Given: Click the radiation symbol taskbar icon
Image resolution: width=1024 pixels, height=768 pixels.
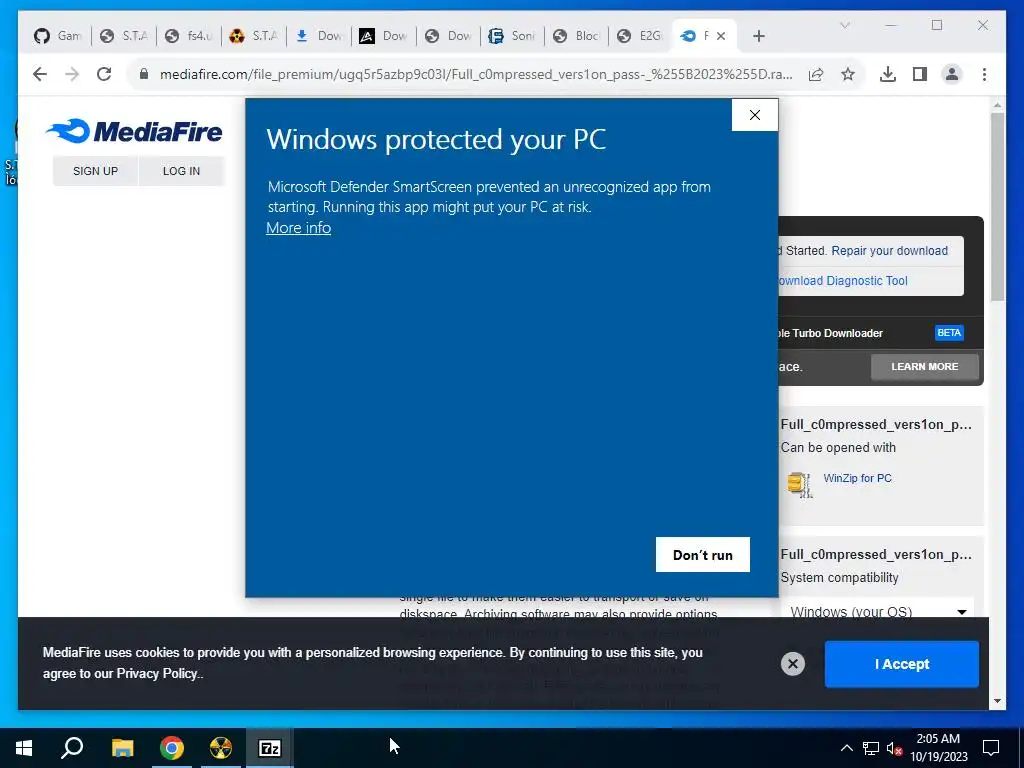Looking at the screenshot, I should click(x=221, y=748).
